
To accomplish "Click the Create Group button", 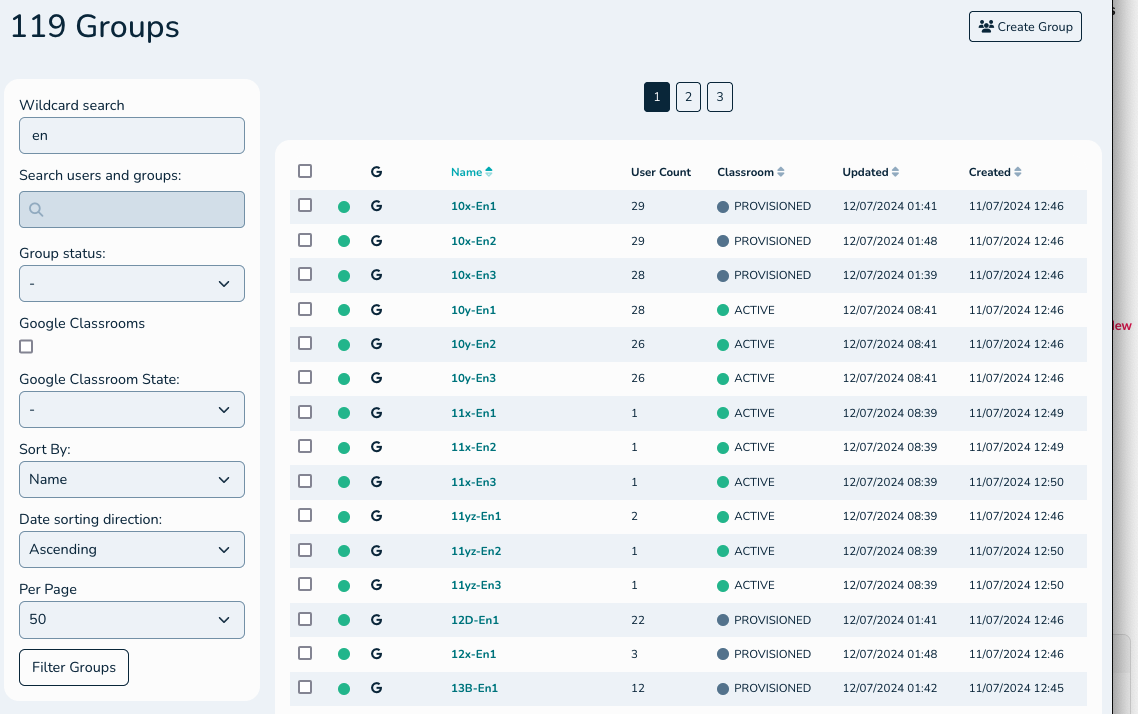I will 1025,27.
